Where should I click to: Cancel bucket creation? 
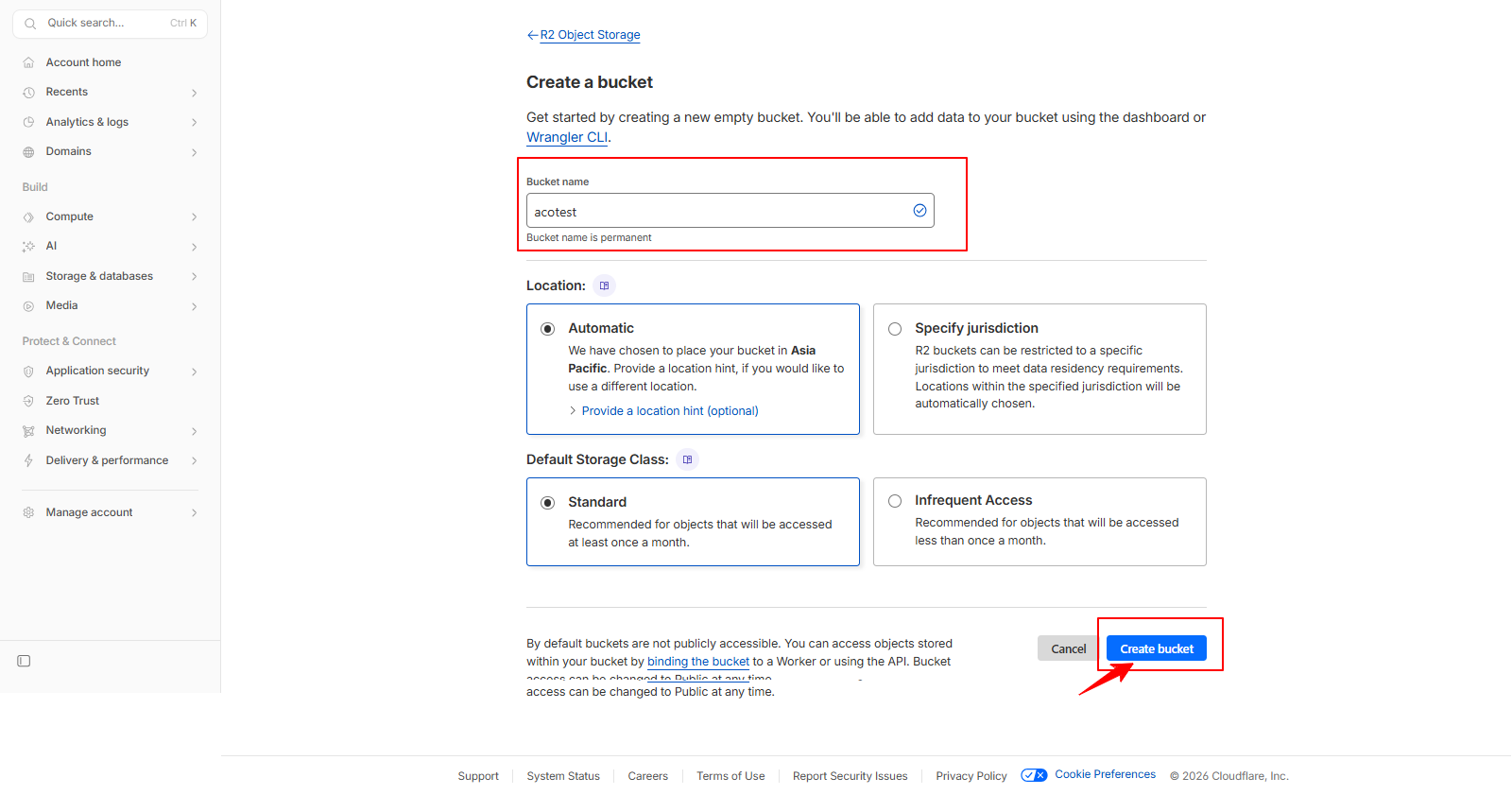coord(1068,648)
